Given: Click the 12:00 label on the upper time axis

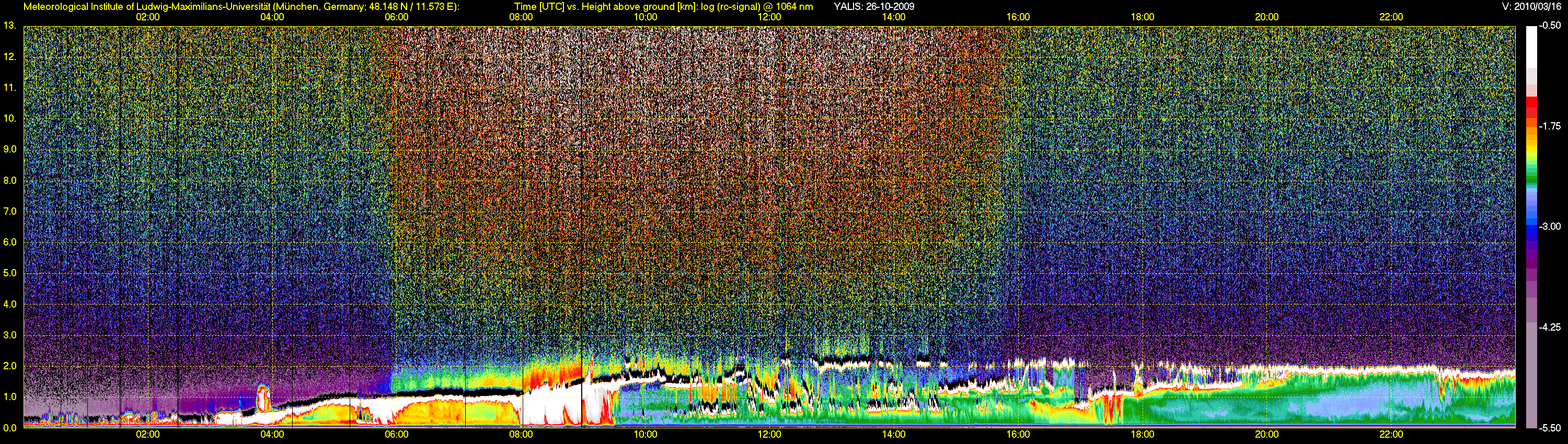Looking at the screenshot, I should click(769, 17).
